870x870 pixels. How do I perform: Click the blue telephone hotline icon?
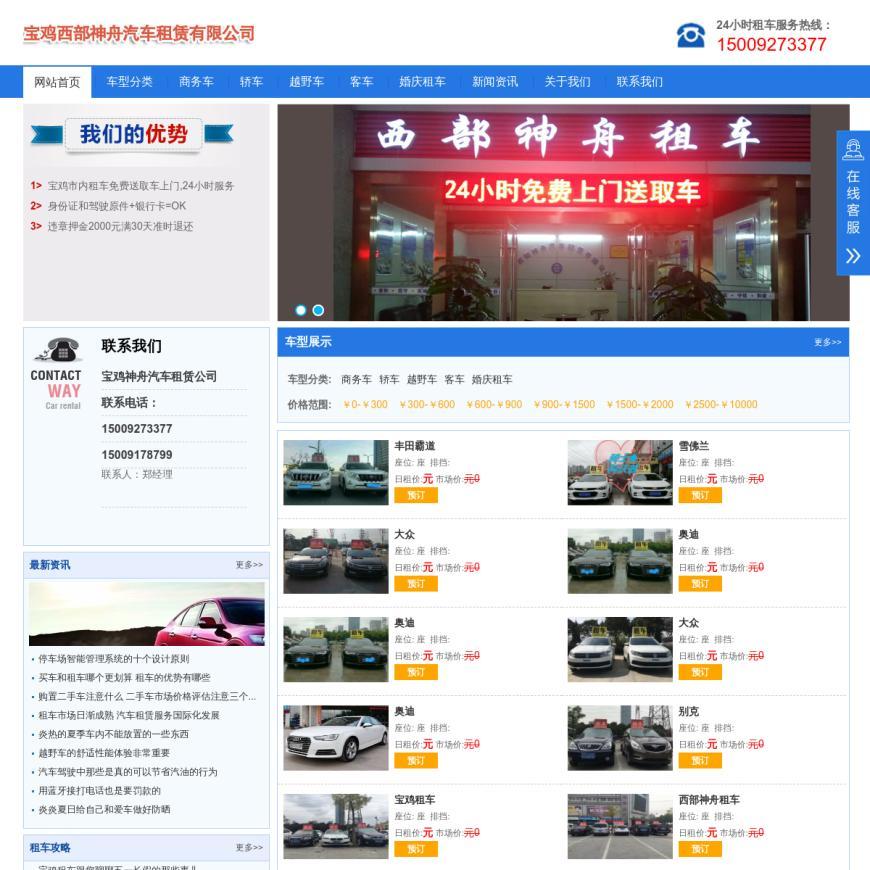[690, 36]
